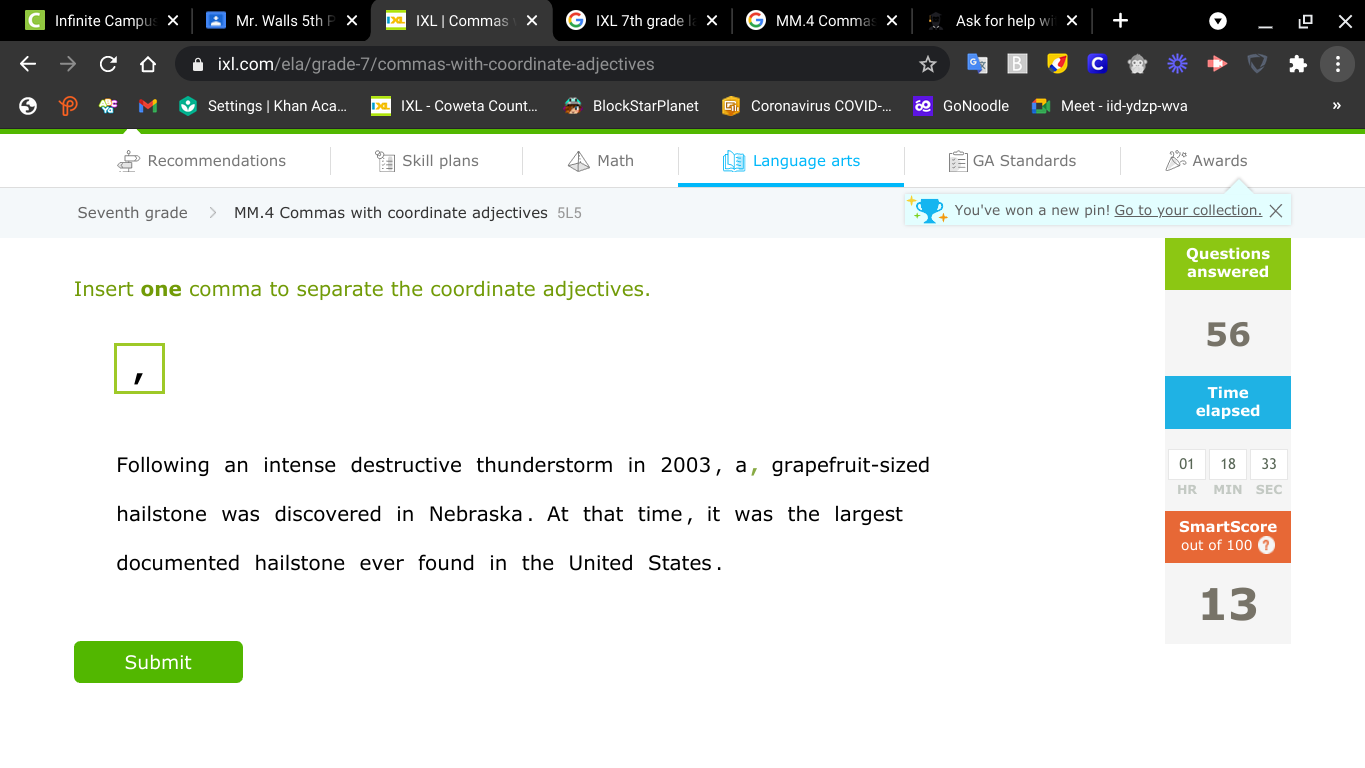This screenshot has width=1365, height=768.
Task: Bookmark this page with the star icon
Action: (927, 64)
